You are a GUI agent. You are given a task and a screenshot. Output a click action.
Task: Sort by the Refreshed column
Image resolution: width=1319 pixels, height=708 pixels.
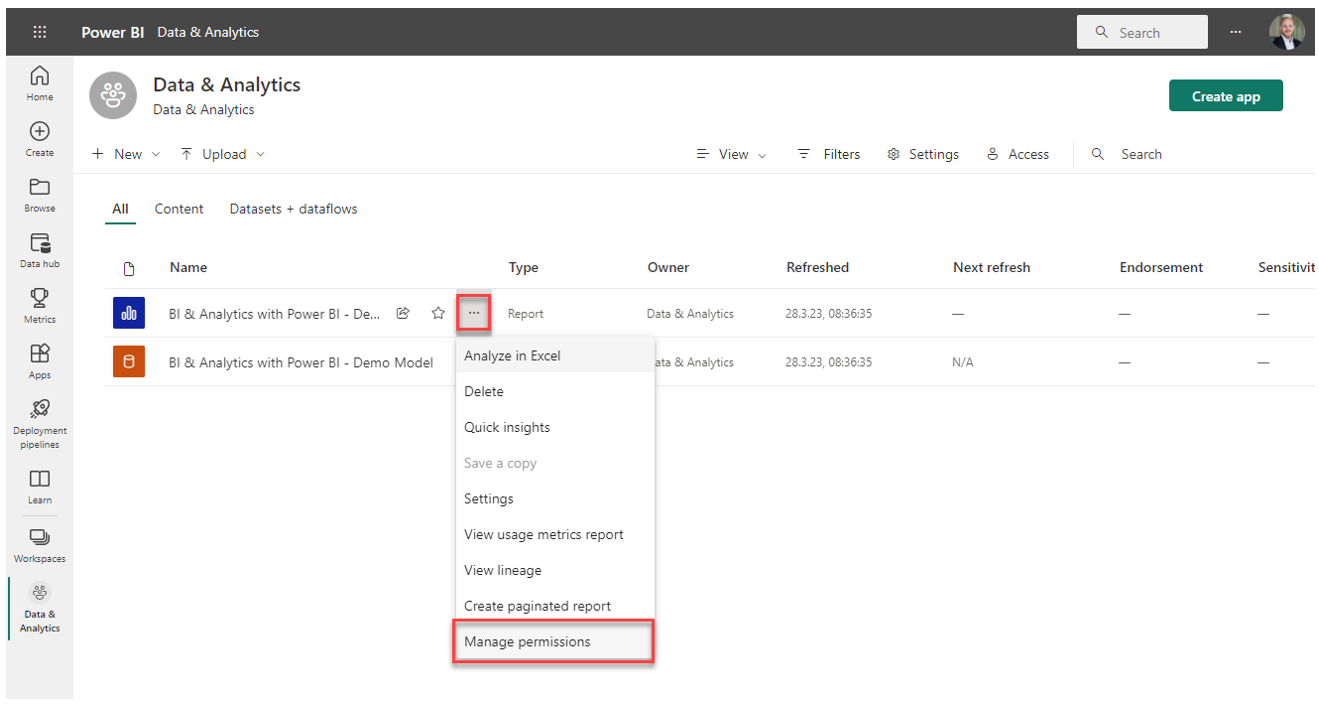click(817, 267)
